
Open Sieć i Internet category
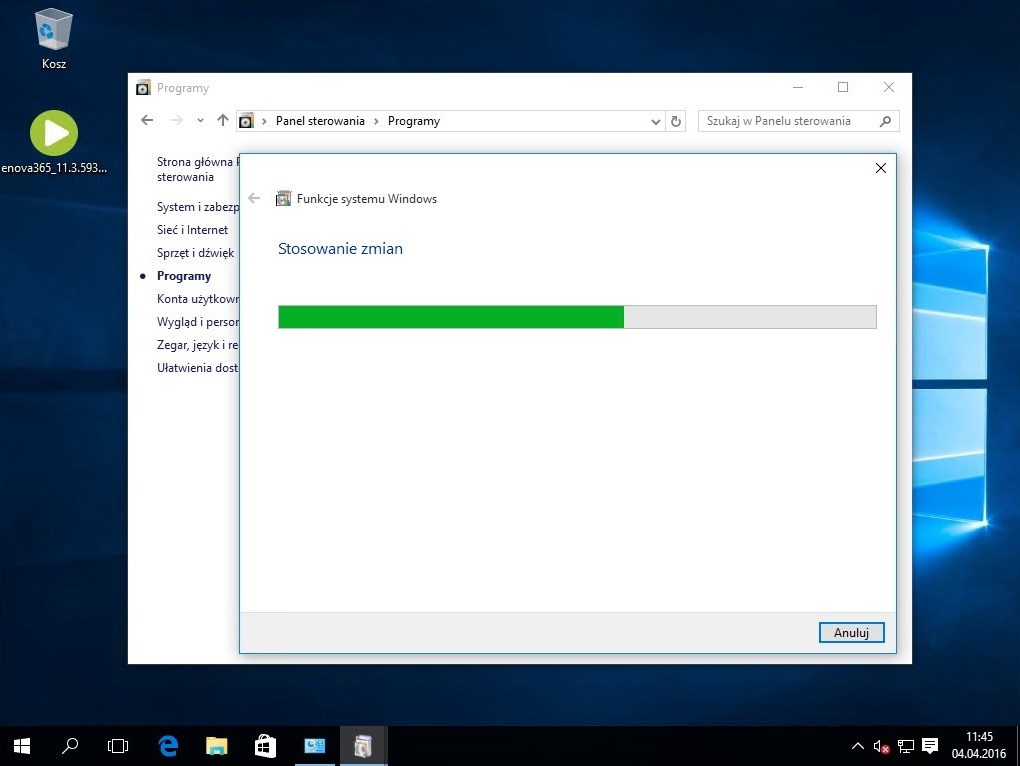[x=192, y=230]
